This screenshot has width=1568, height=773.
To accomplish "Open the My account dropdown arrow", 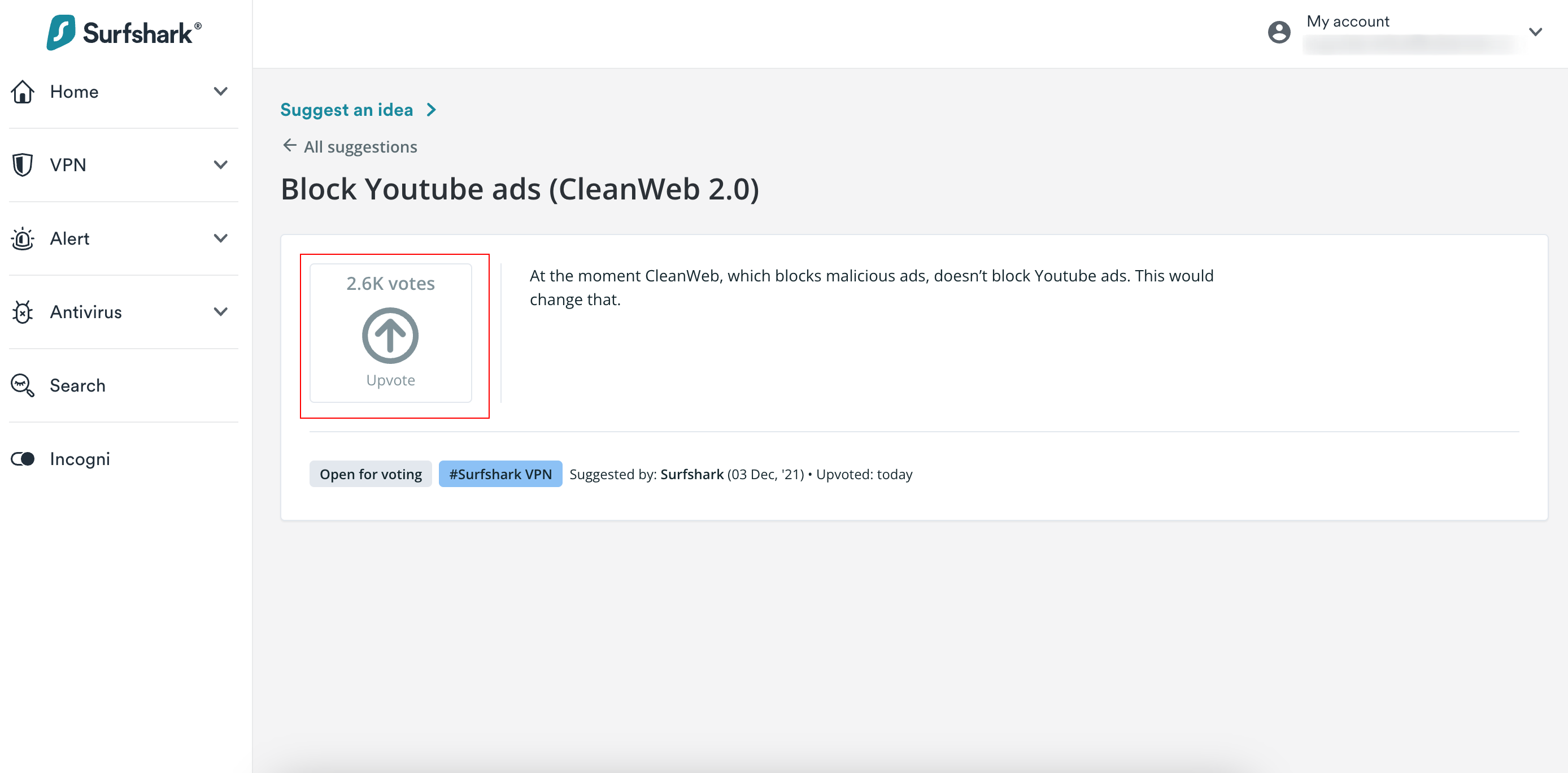I will pyautogui.click(x=1536, y=32).
